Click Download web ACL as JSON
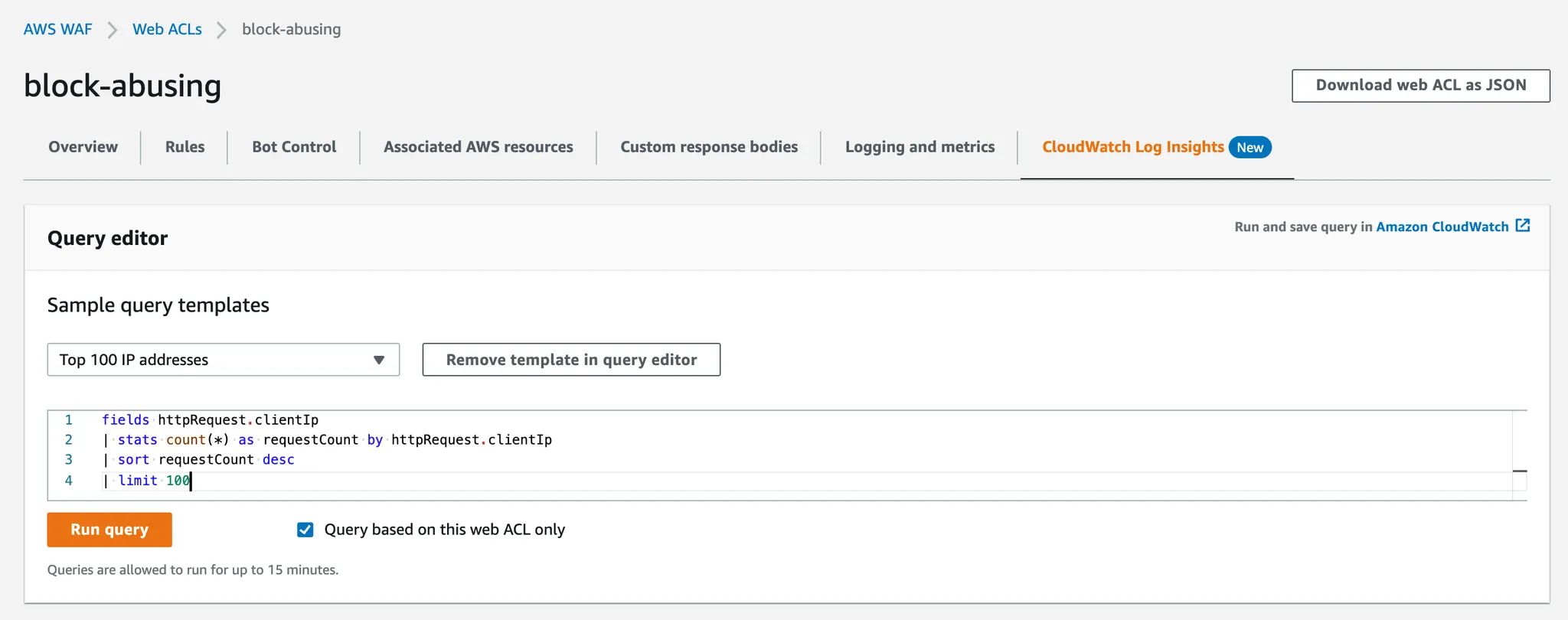 [1420, 86]
